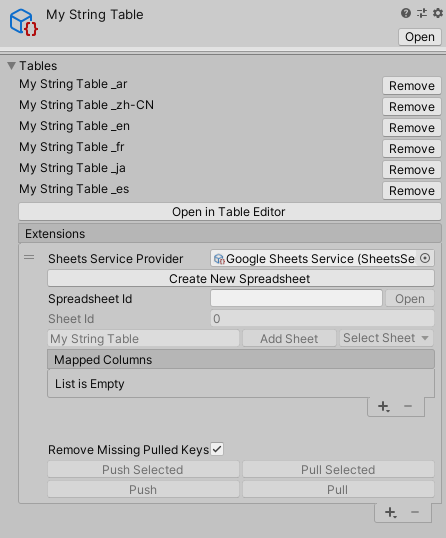Remove My String Table _fr
The image size is (446, 538).
pos(412,149)
